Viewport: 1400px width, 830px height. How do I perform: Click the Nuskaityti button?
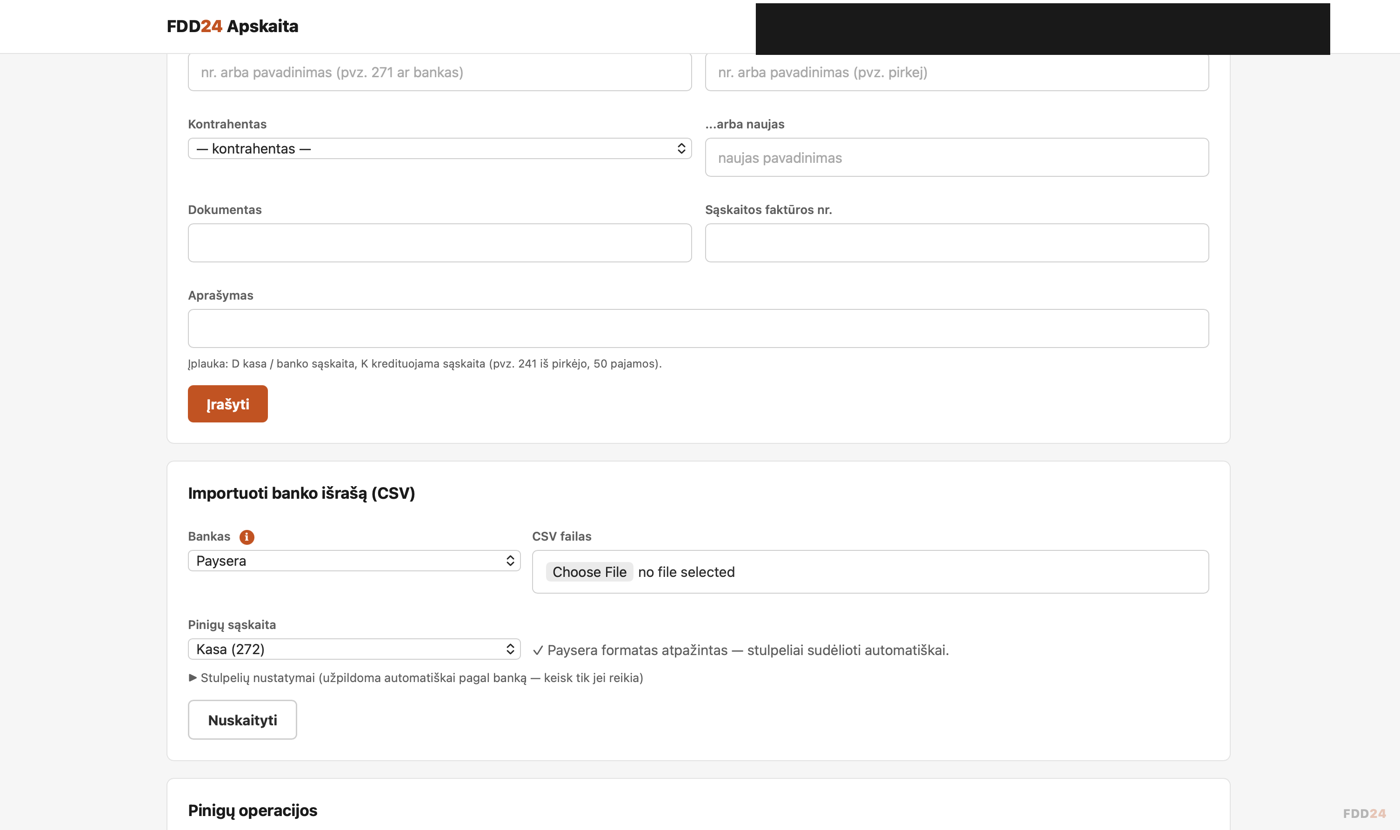click(x=242, y=720)
